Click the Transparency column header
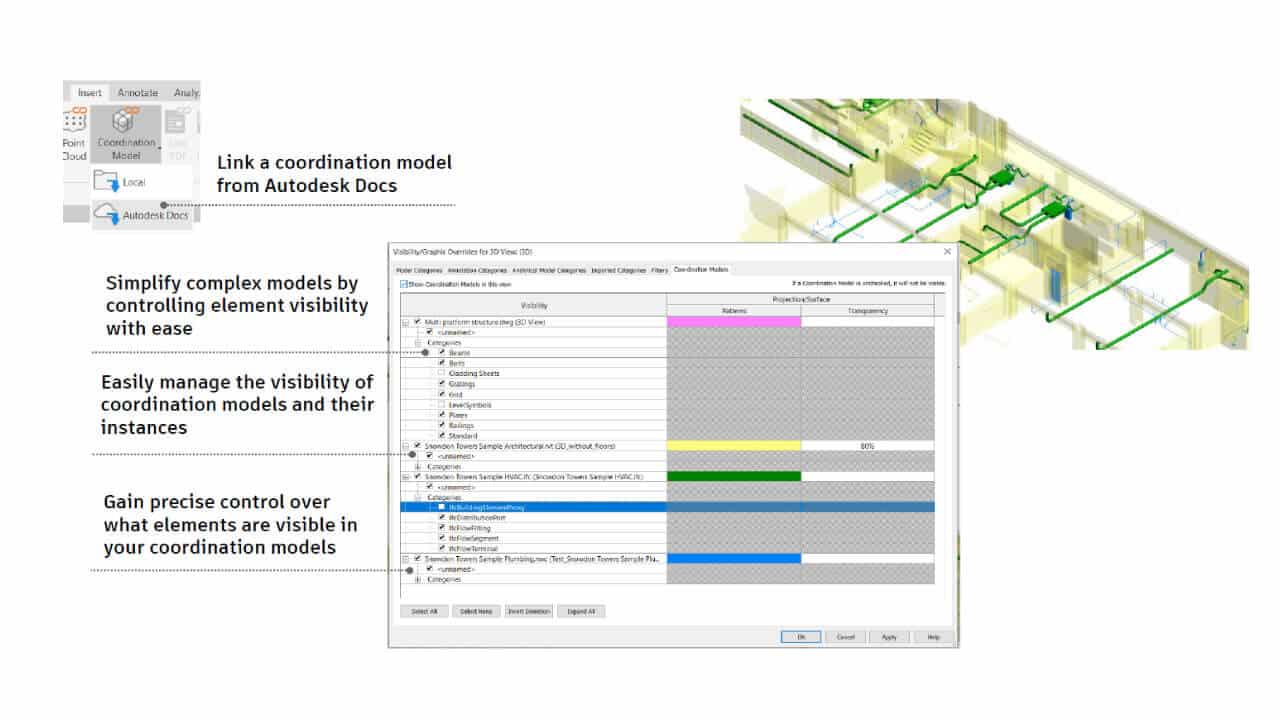The height and width of the screenshot is (720, 1280). [867, 311]
